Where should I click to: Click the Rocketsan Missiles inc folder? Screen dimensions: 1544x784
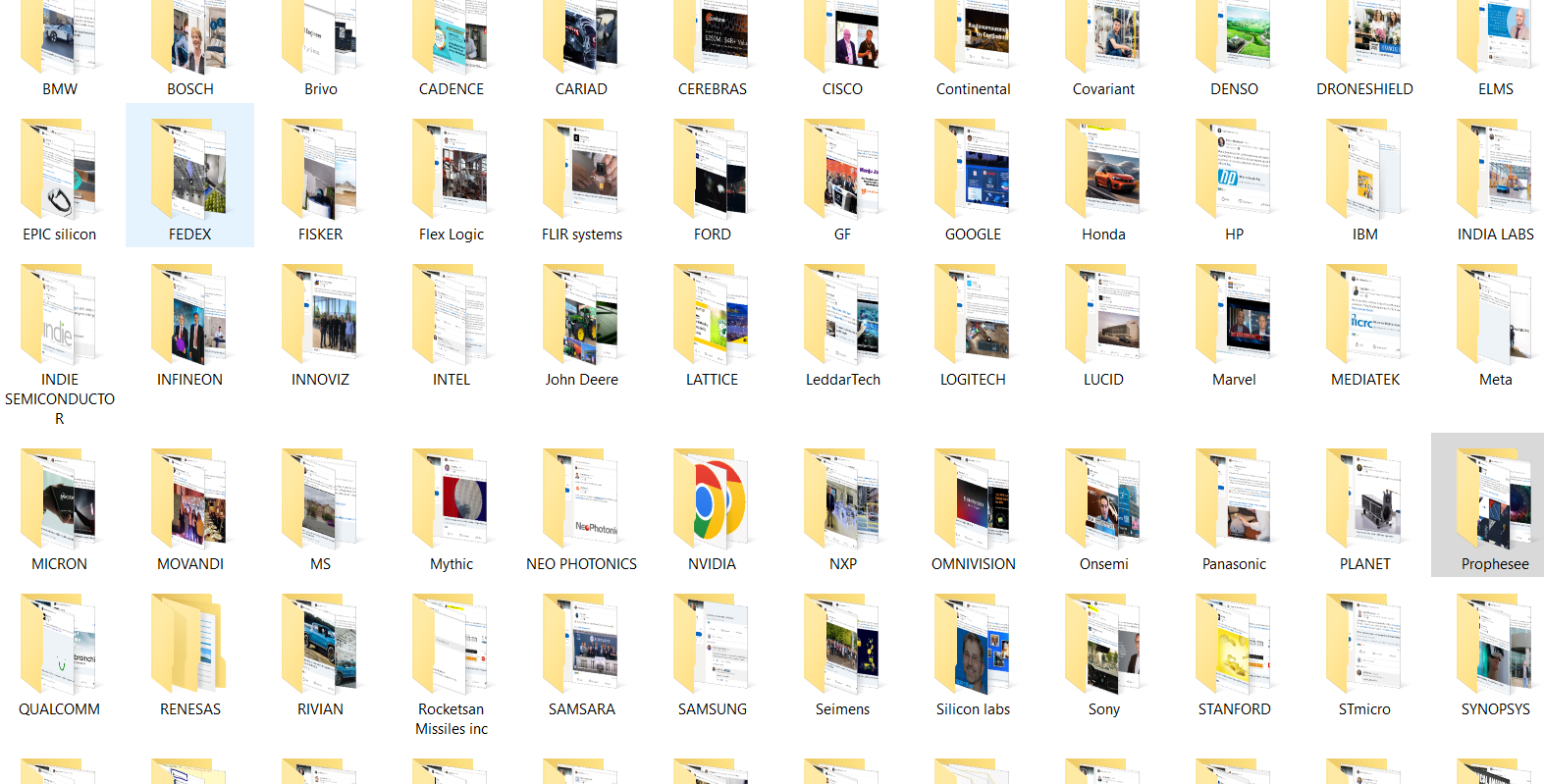[451, 646]
